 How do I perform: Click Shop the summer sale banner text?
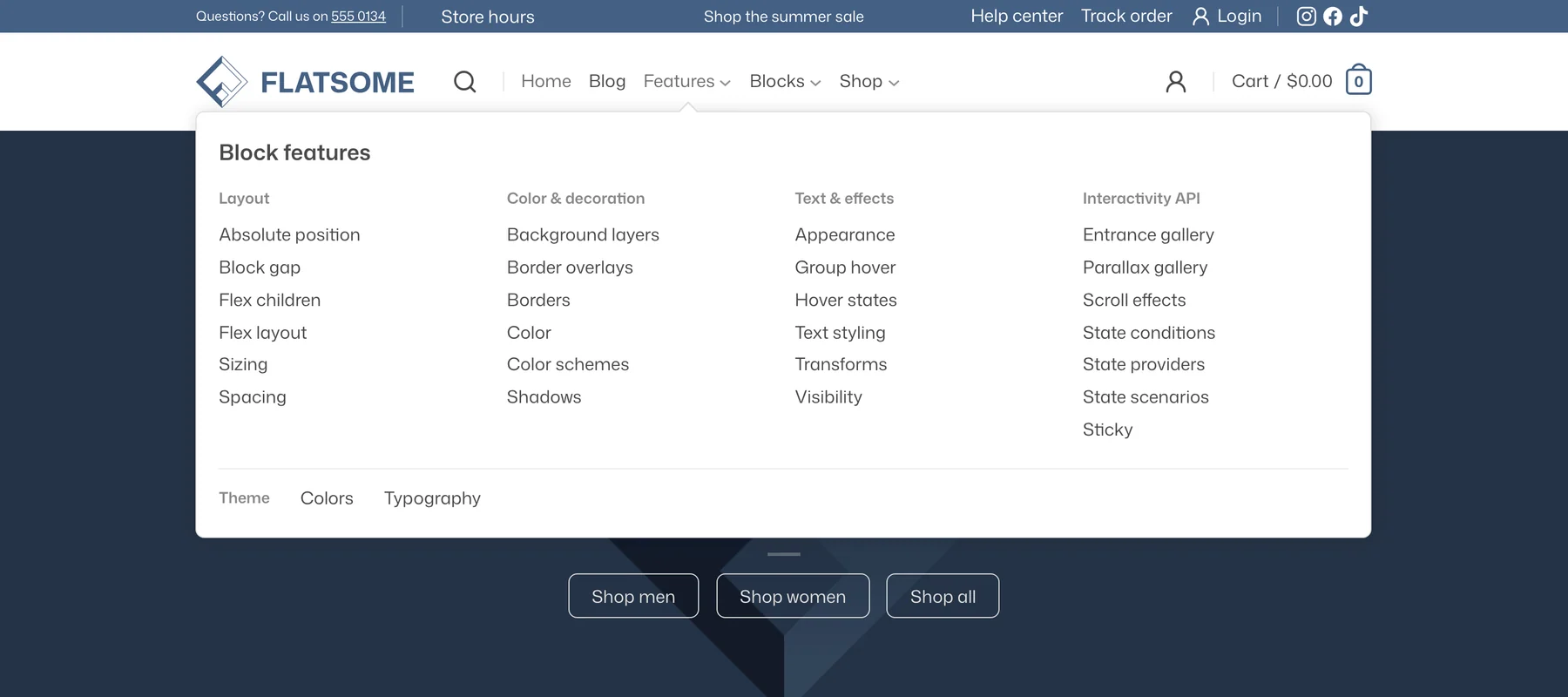pos(784,17)
